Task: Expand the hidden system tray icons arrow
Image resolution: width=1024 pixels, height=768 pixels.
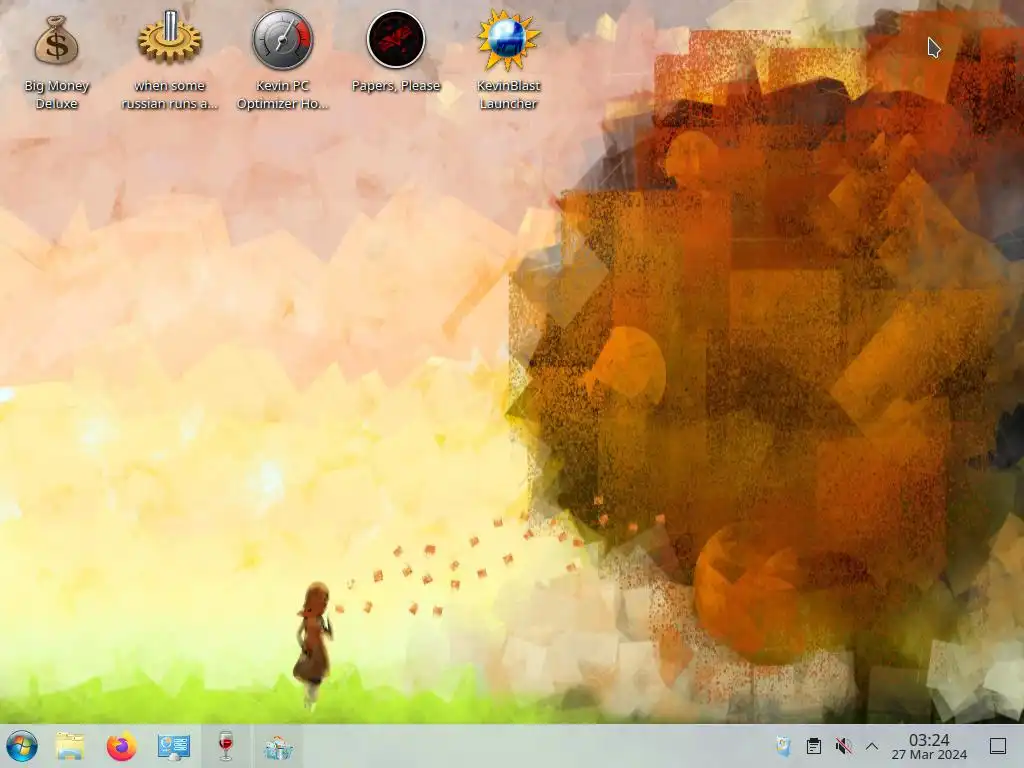Action: click(x=872, y=746)
